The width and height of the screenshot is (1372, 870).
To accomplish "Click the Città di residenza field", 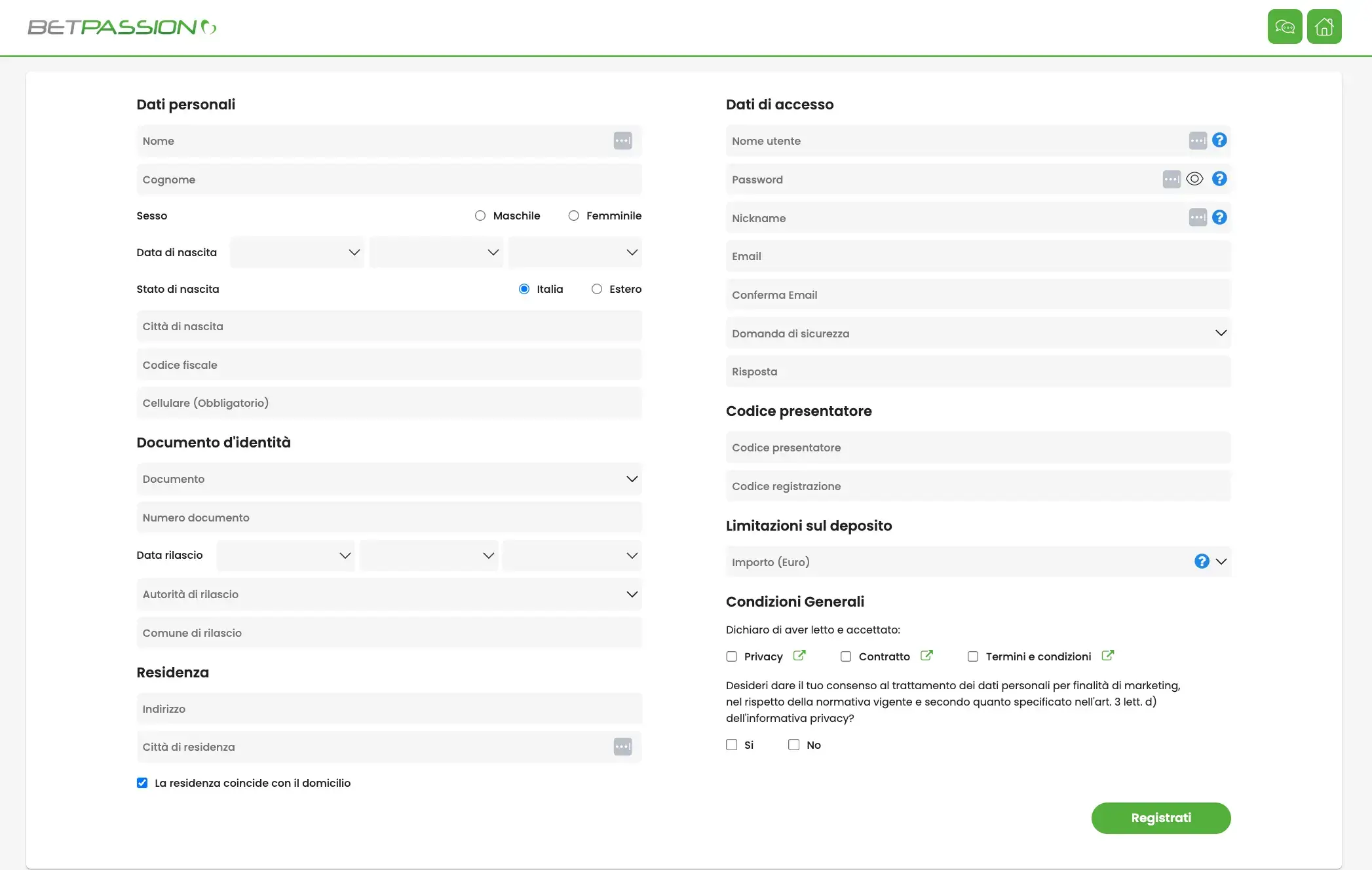I will [389, 747].
